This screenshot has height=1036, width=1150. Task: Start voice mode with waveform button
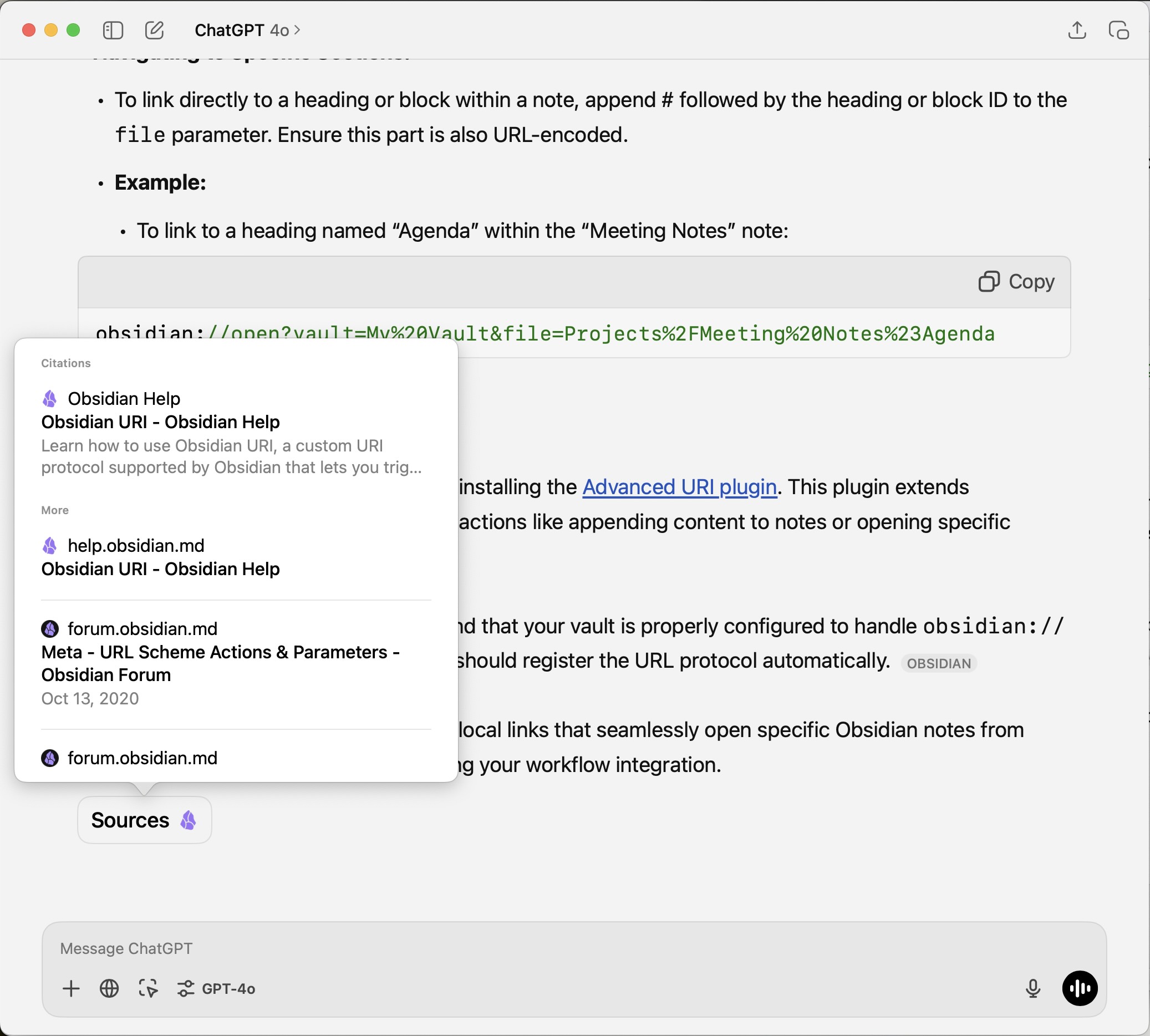point(1080,989)
